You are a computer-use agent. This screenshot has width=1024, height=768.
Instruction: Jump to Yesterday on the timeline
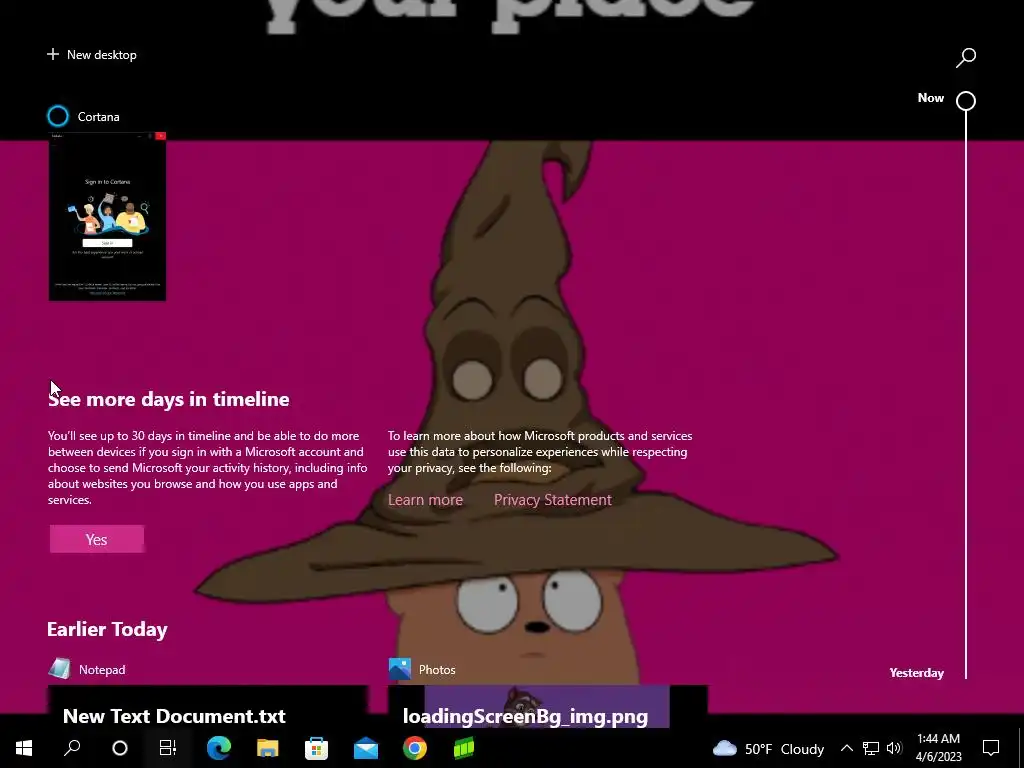[x=916, y=673]
